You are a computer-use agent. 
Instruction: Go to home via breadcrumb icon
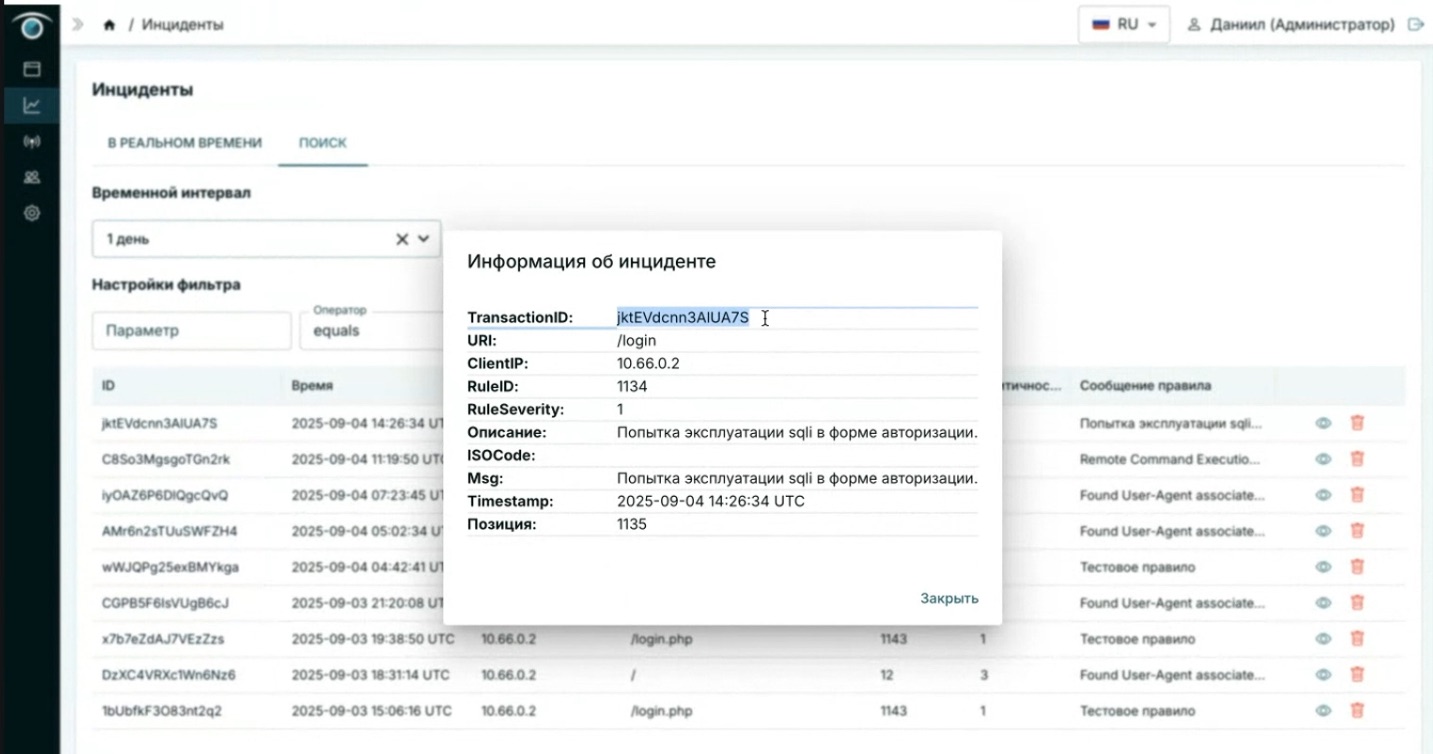pyautogui.click(x=109, y=25)
